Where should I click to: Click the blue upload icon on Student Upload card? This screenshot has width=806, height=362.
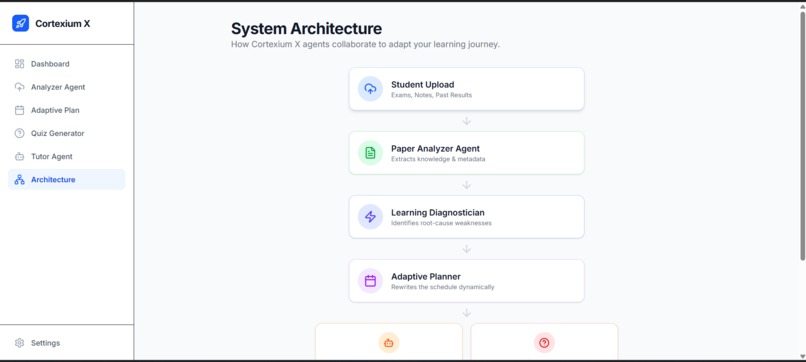[370, 89]
